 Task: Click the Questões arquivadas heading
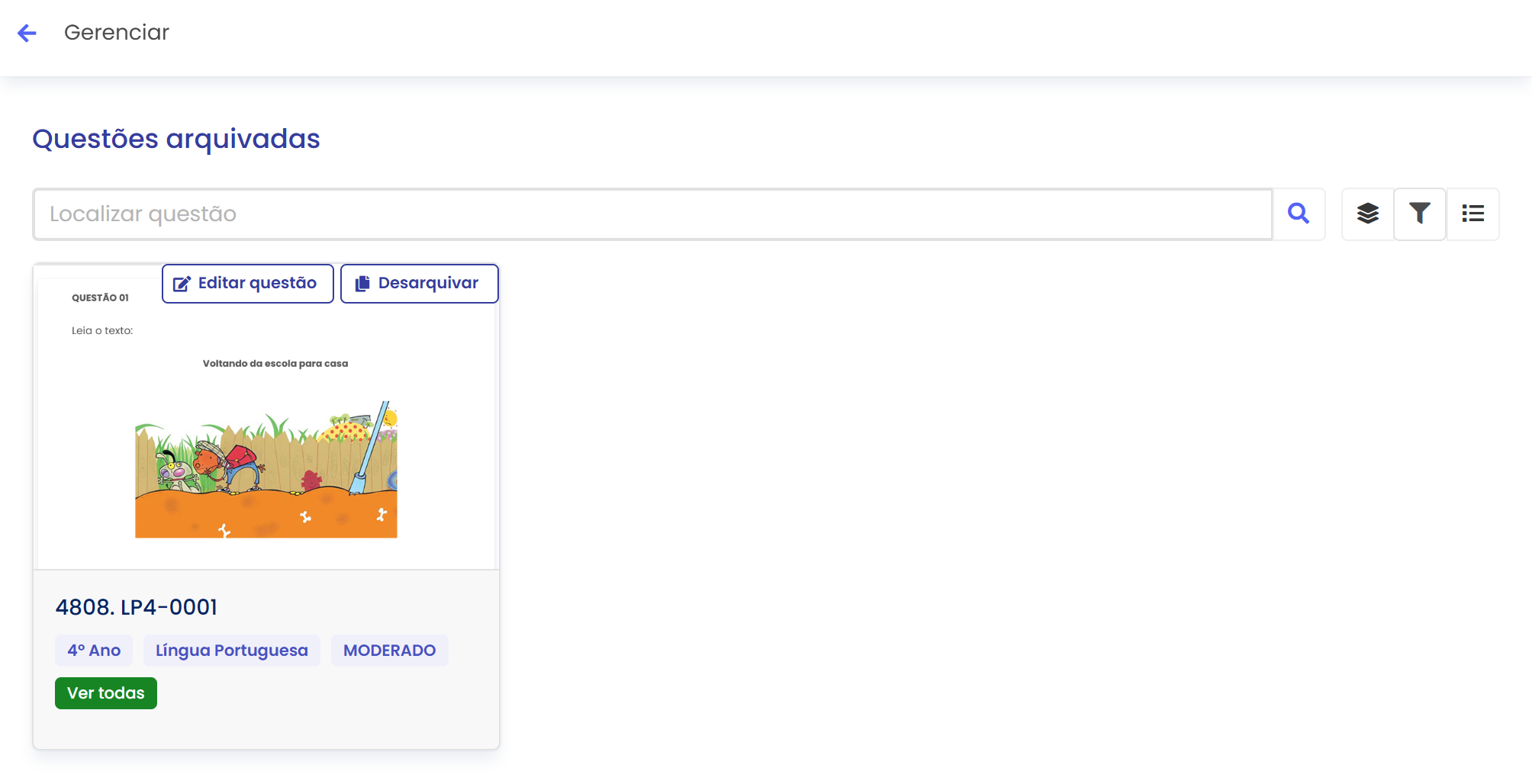point(176,139)
